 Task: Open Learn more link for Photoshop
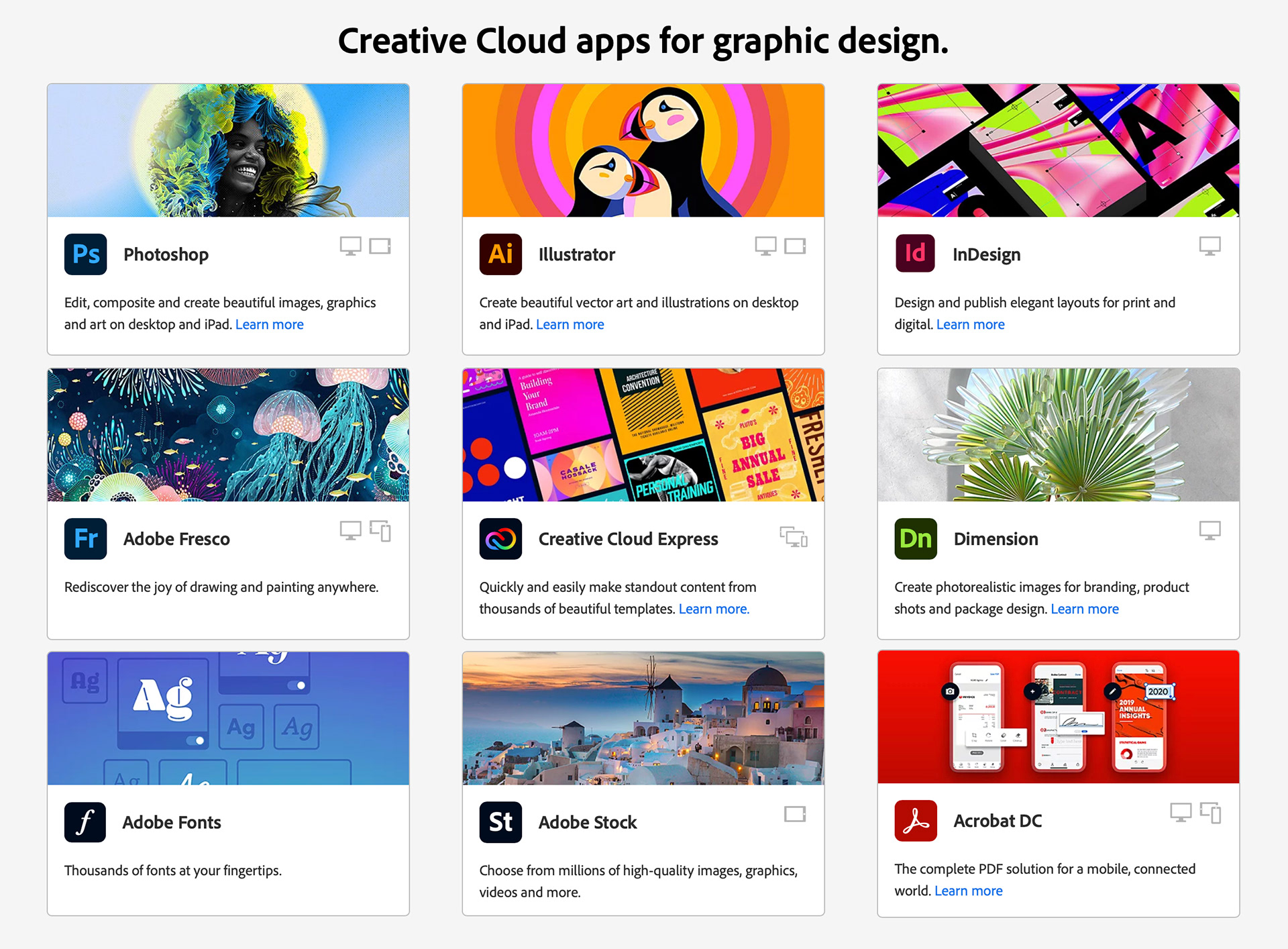[270, 325]
